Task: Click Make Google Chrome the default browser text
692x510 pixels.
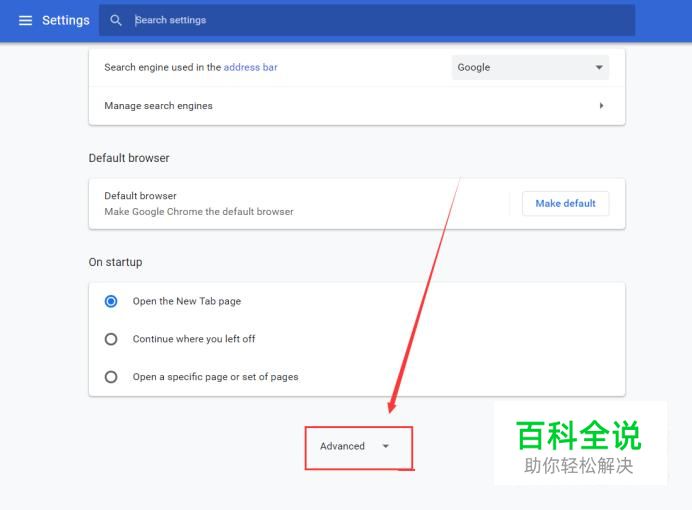Action: 199,212
